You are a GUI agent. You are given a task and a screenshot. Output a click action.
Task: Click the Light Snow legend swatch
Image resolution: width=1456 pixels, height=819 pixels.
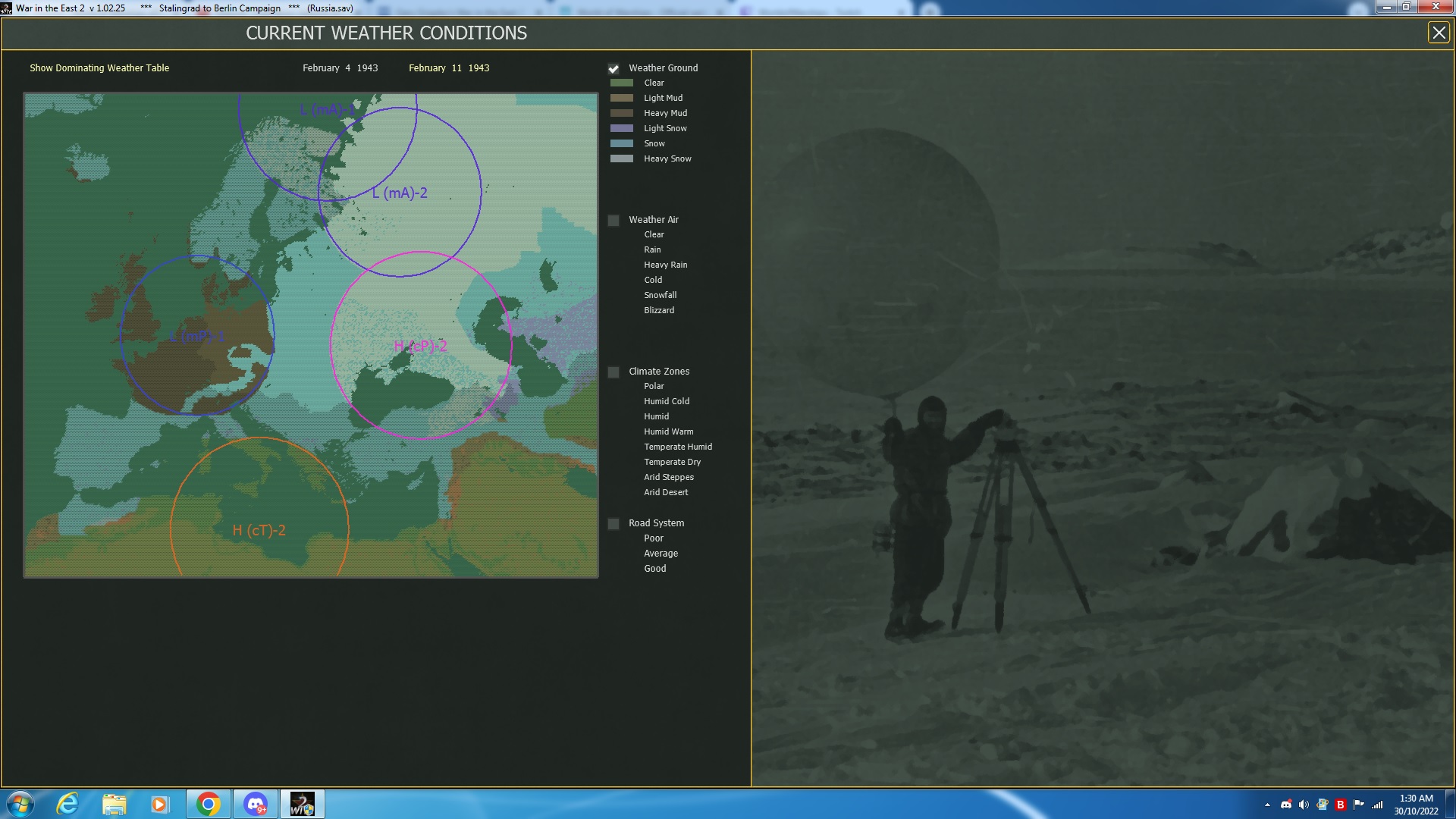pyautogui.click(x=621, y=128)
